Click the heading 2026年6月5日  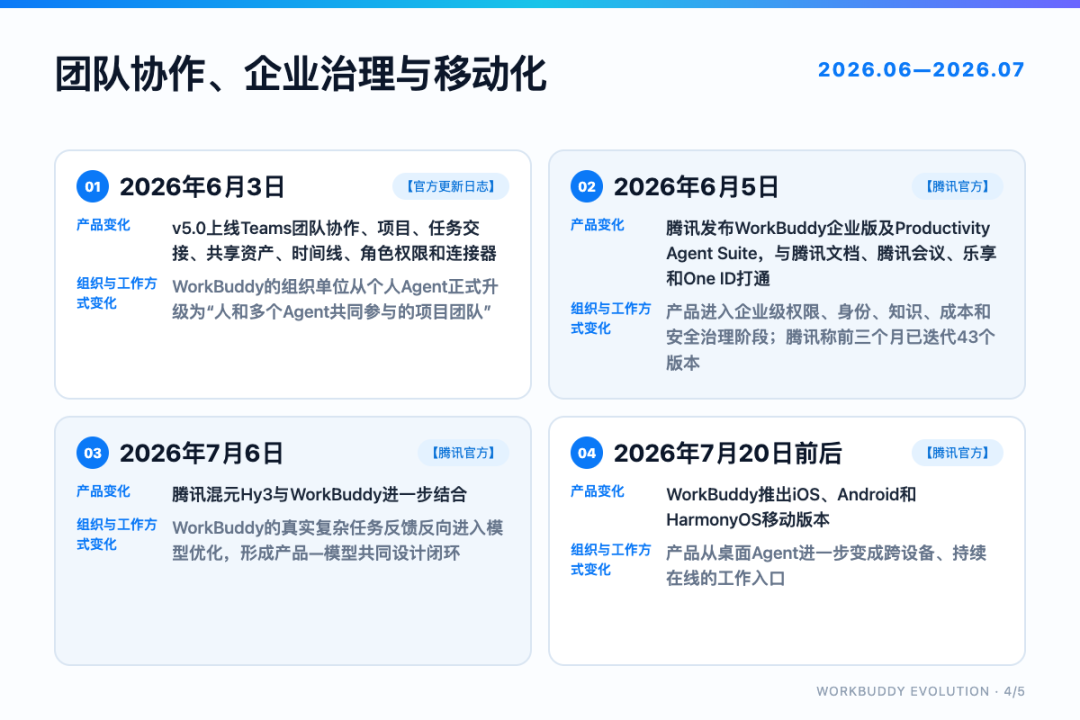coord(696,187)
